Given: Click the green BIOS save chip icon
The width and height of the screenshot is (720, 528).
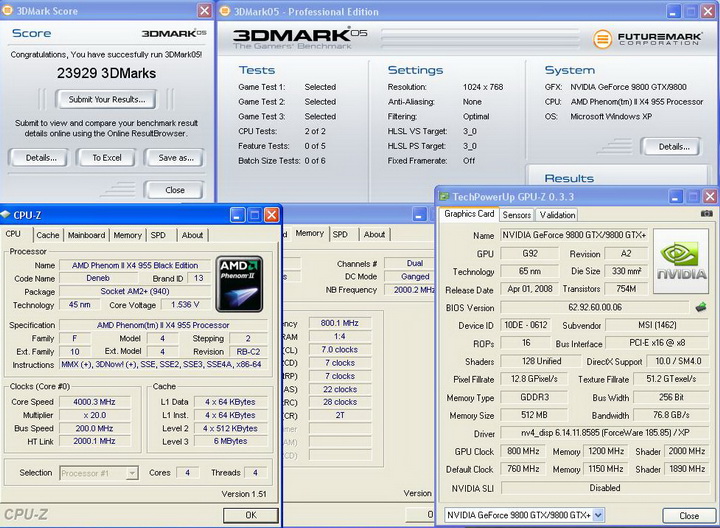Looking at the screenshot, I should [x=701, y=307].
